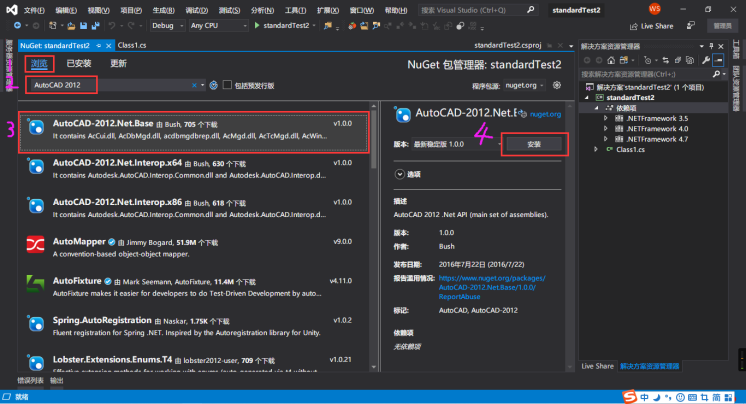Expand the Class1.cs tree node

[x=596, y=149]
